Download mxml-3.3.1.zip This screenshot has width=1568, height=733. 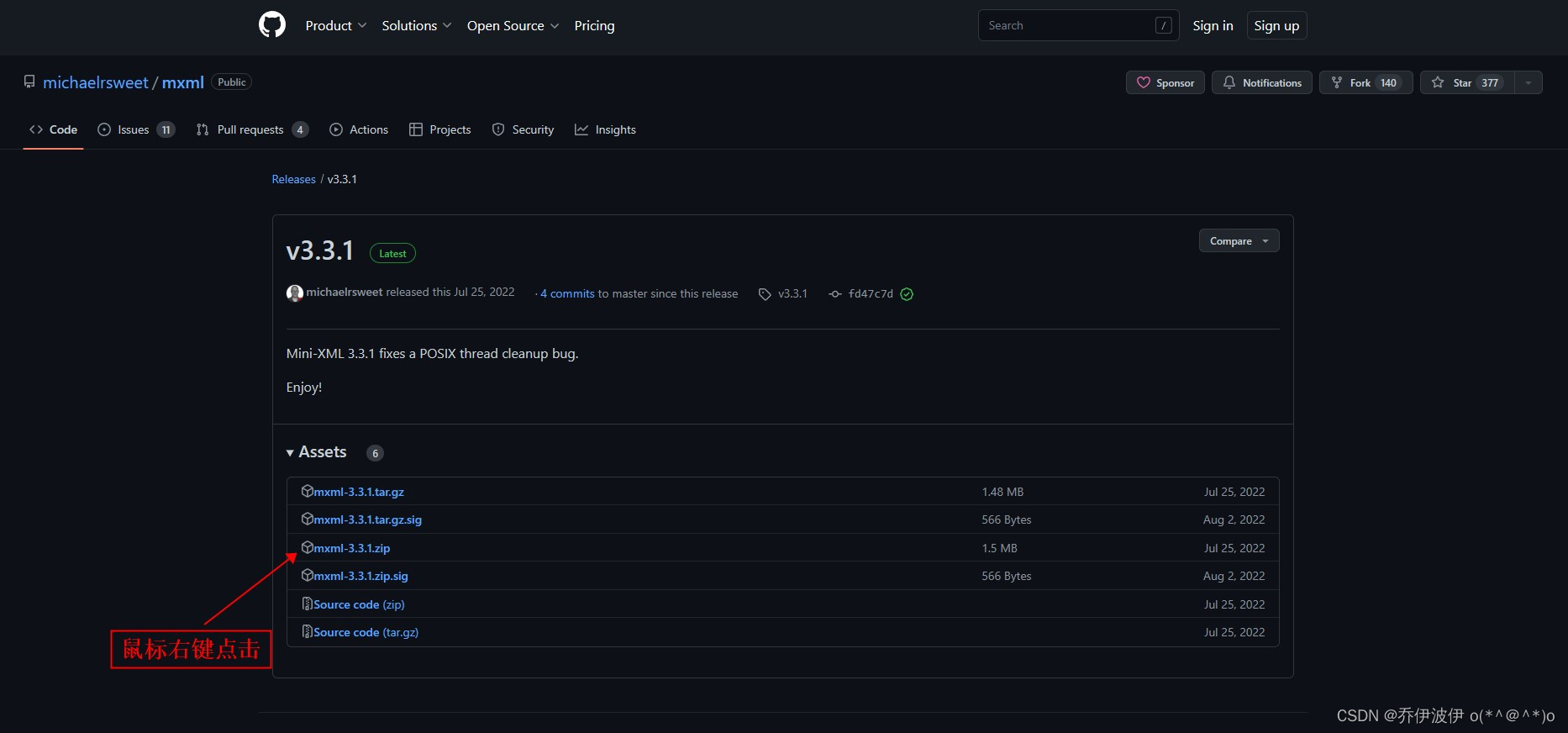click(x=352, y=548)
